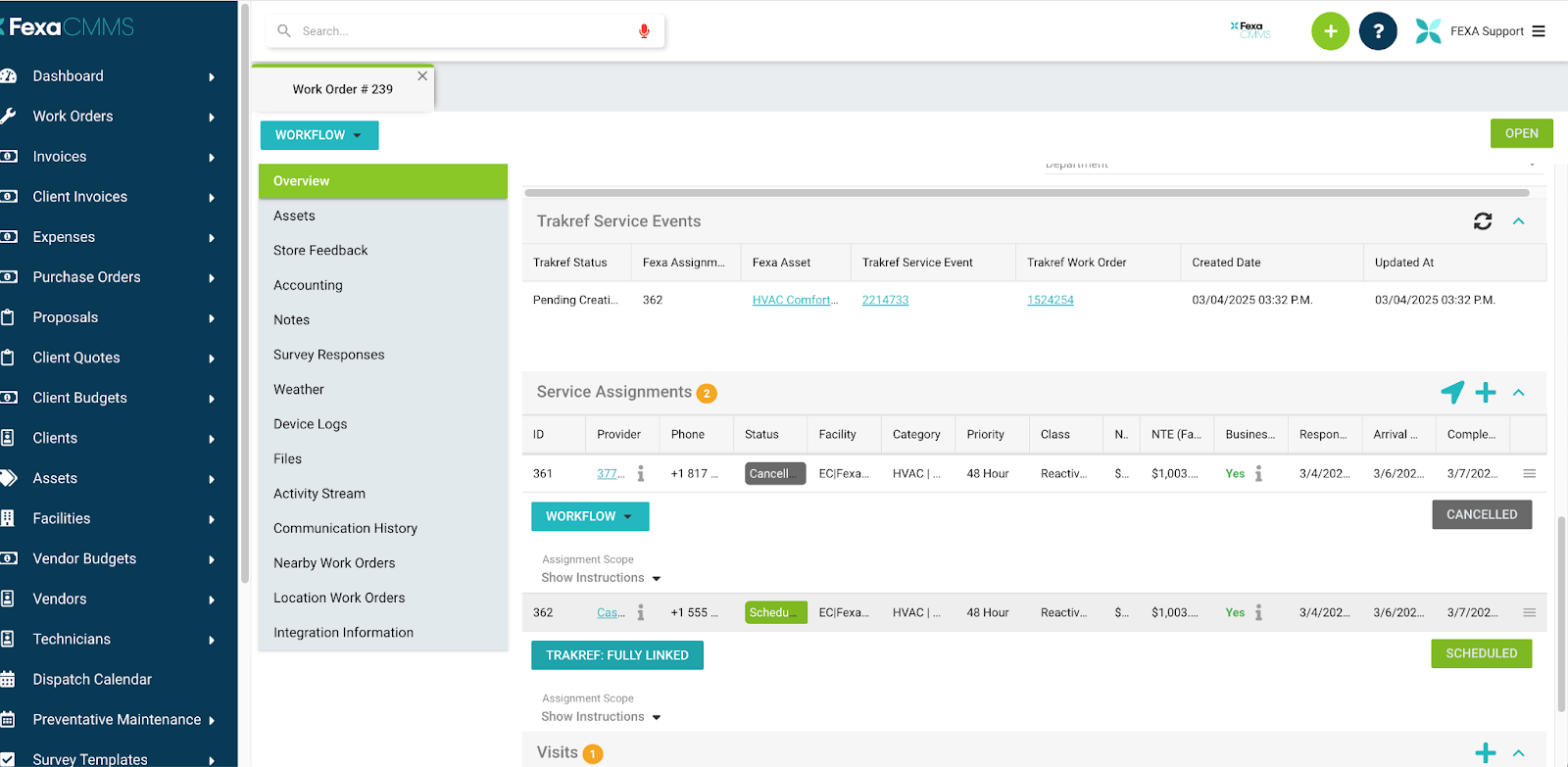This screenshot has width=1568, height=767.
Task: Click the Work Orders wrench icon
Action: coord(8,116)
